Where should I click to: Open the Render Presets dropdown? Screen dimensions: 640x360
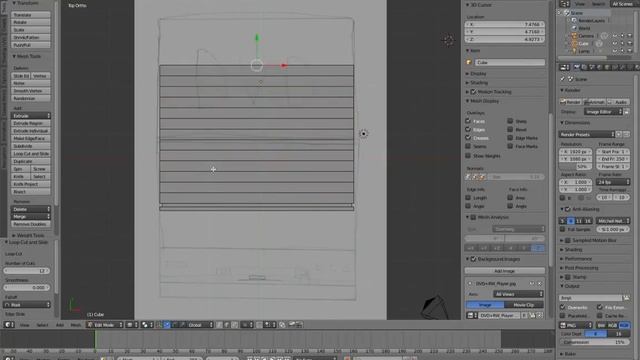pos(587,134)
